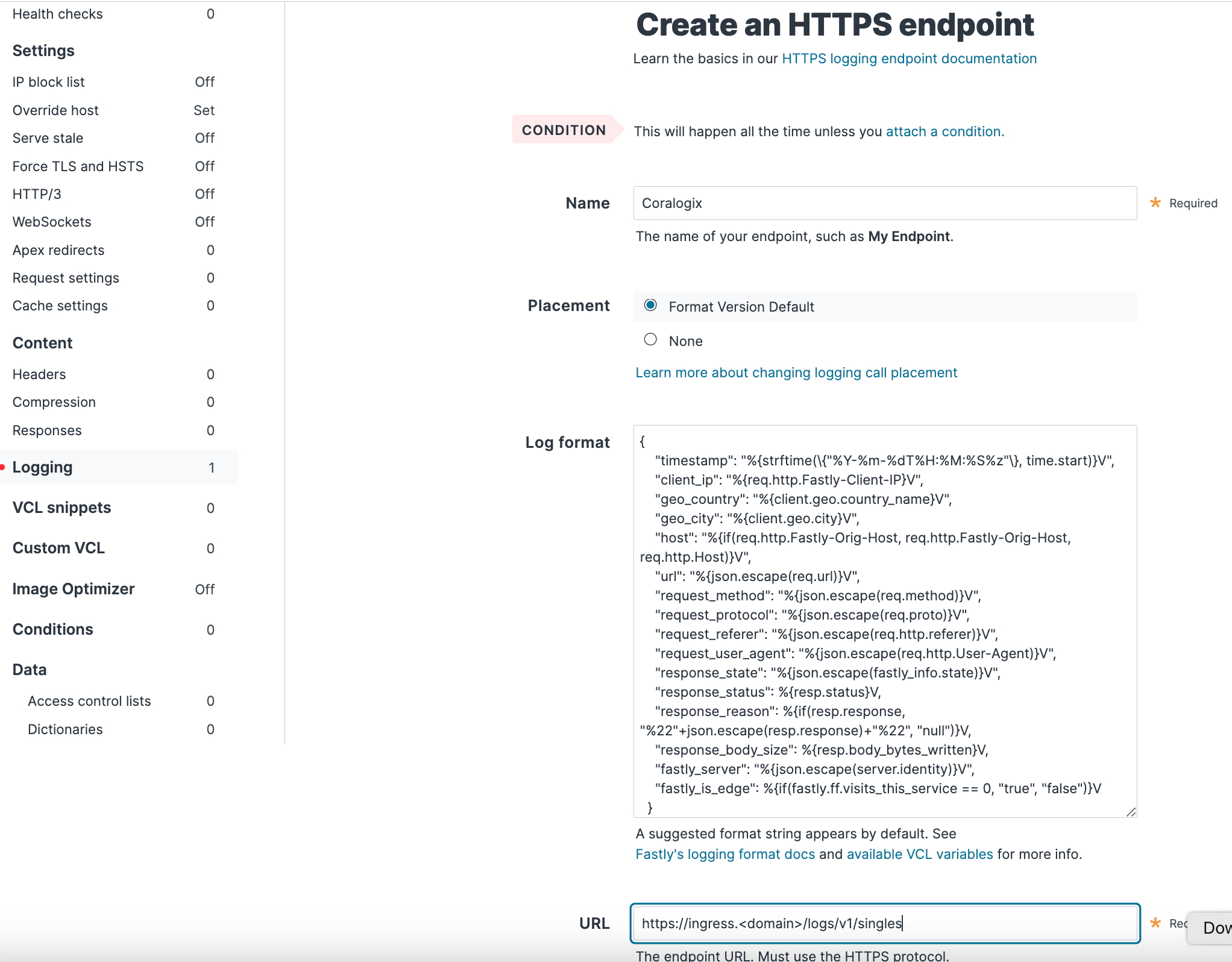The height and width of the screenshot is (962, 1232).
Task: Open the Override host setting
Action: [x=113, y=110]
